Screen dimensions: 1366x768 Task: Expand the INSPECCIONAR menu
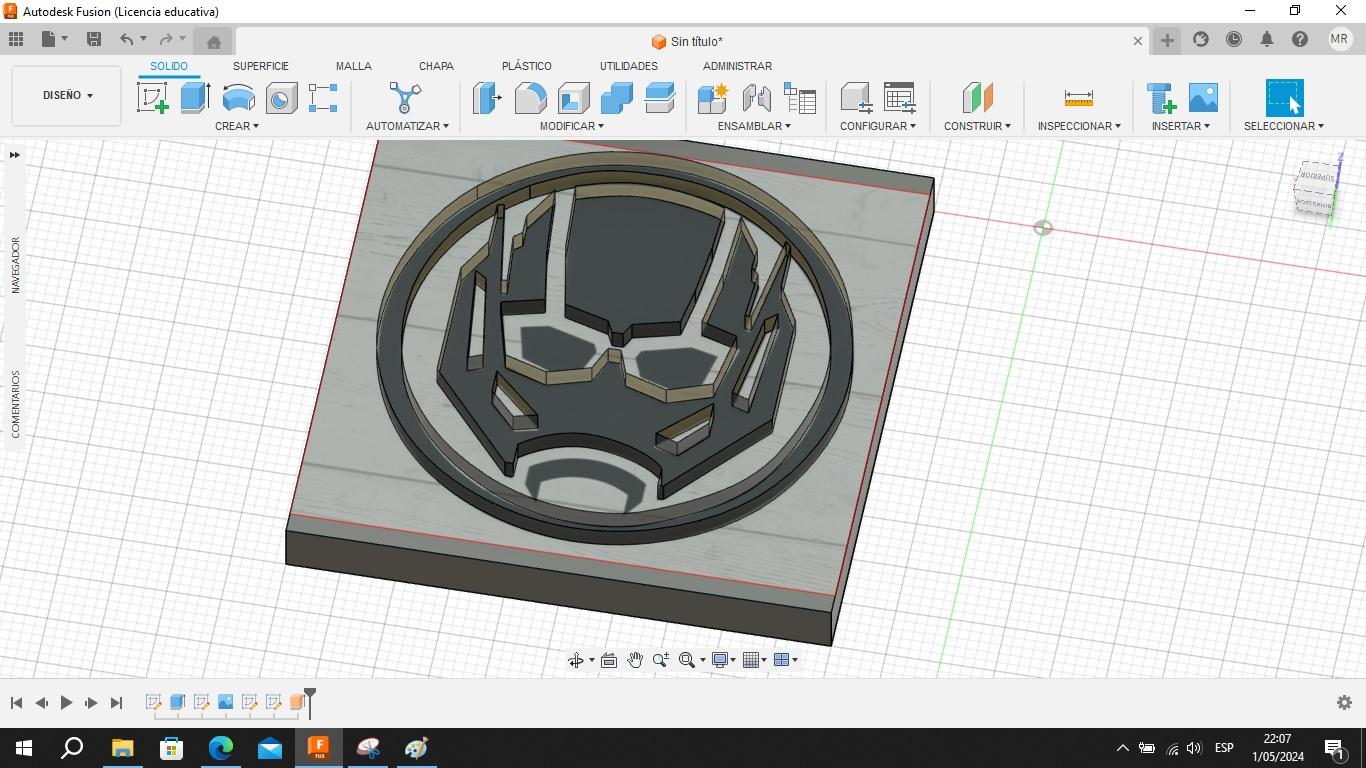1079,126
